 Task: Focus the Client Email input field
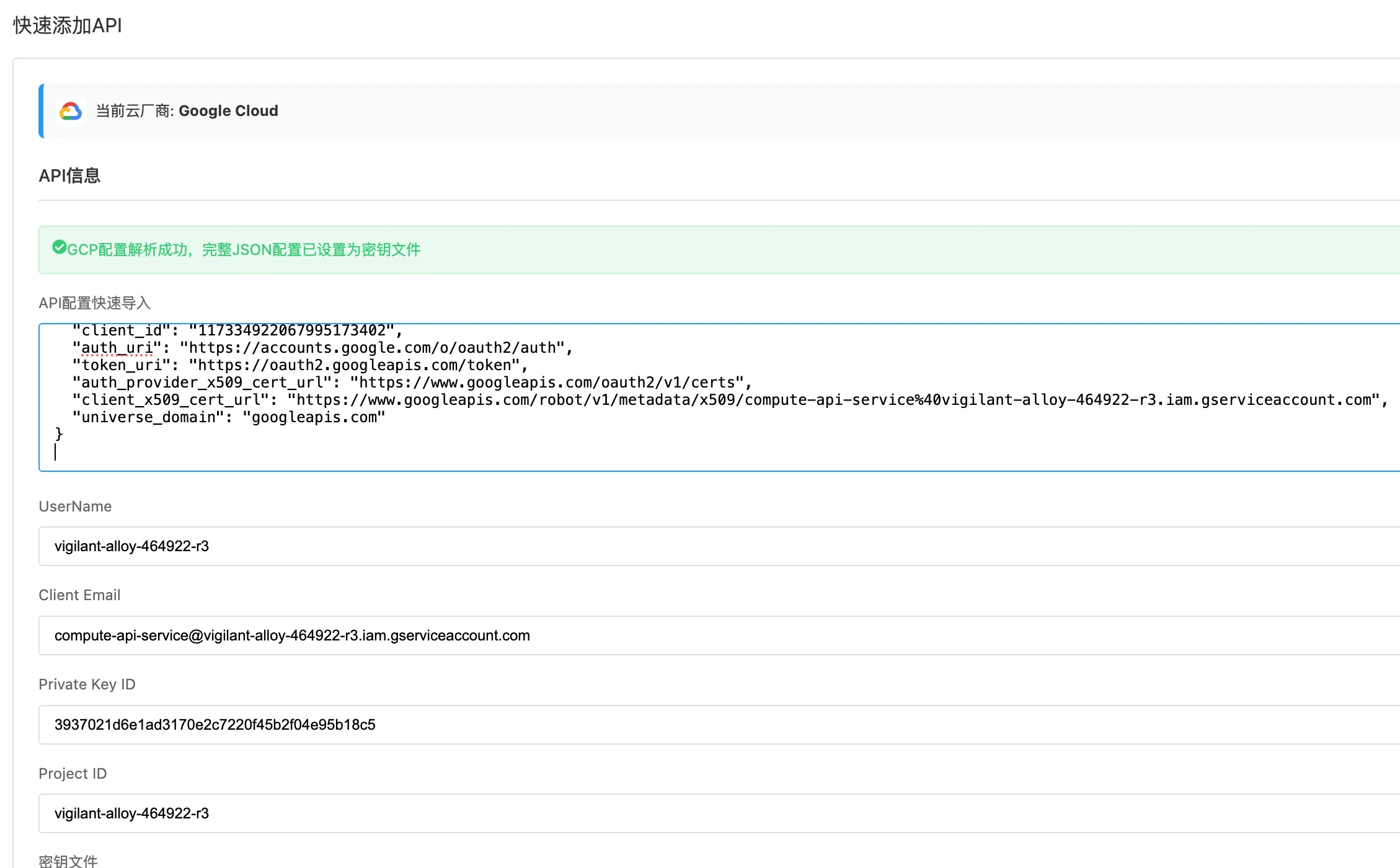[x=719, y=635]
